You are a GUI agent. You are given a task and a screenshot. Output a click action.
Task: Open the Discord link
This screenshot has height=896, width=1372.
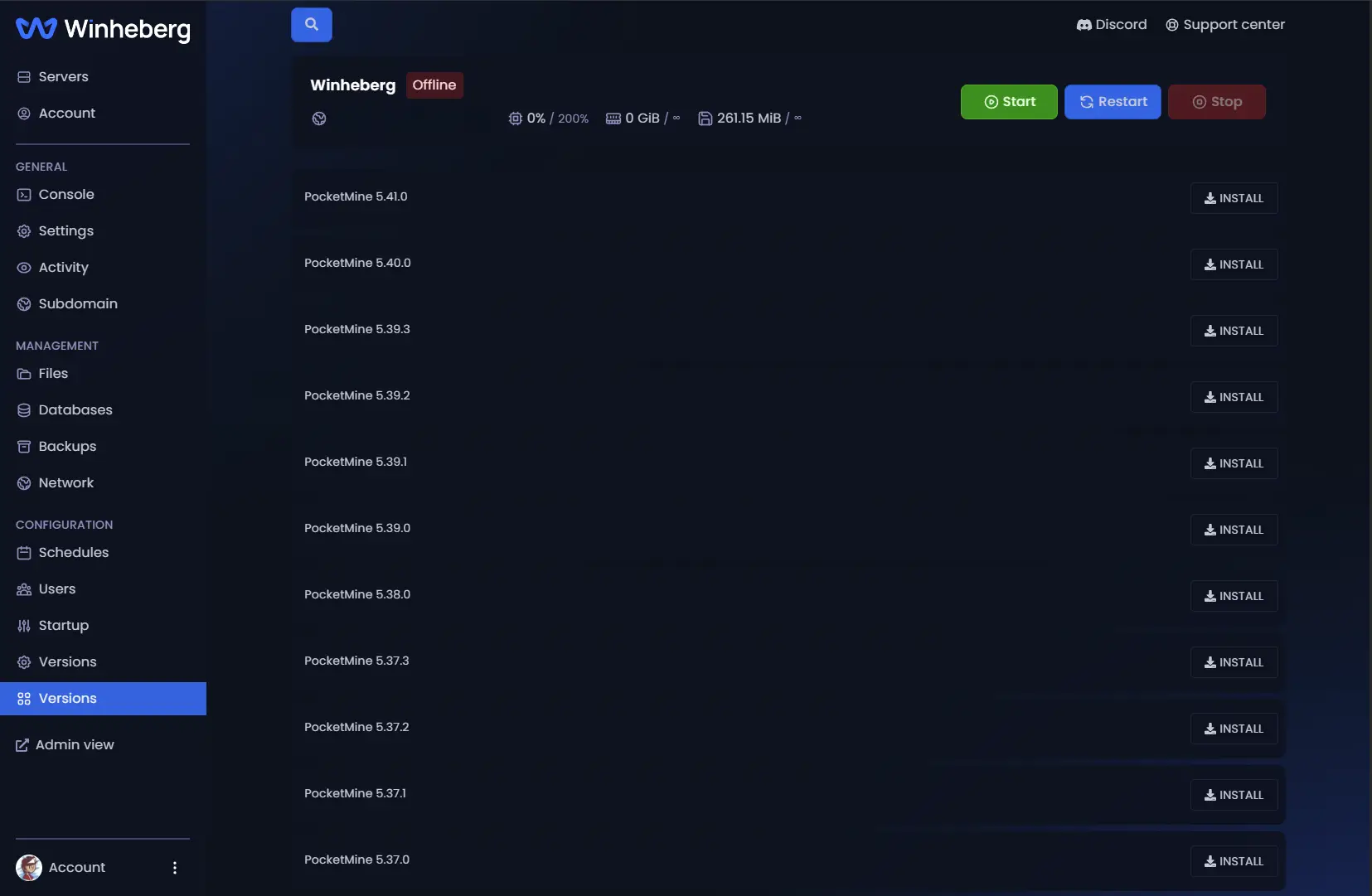1112,25
